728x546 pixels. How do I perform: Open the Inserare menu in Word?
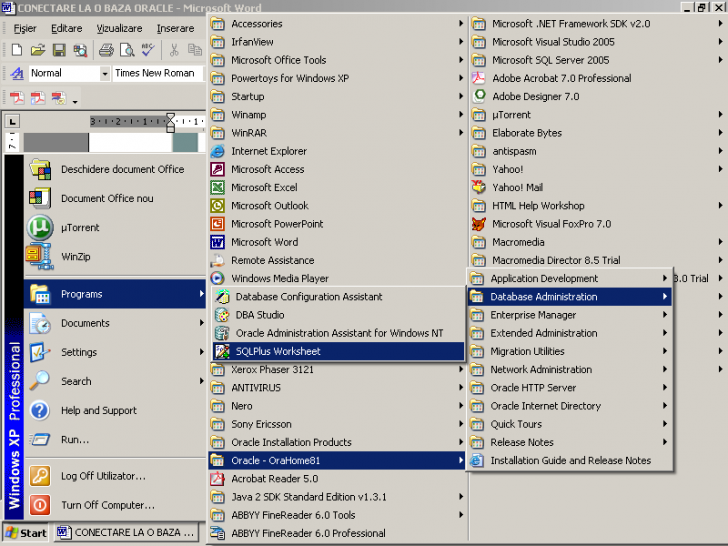(x=176, y=28)
